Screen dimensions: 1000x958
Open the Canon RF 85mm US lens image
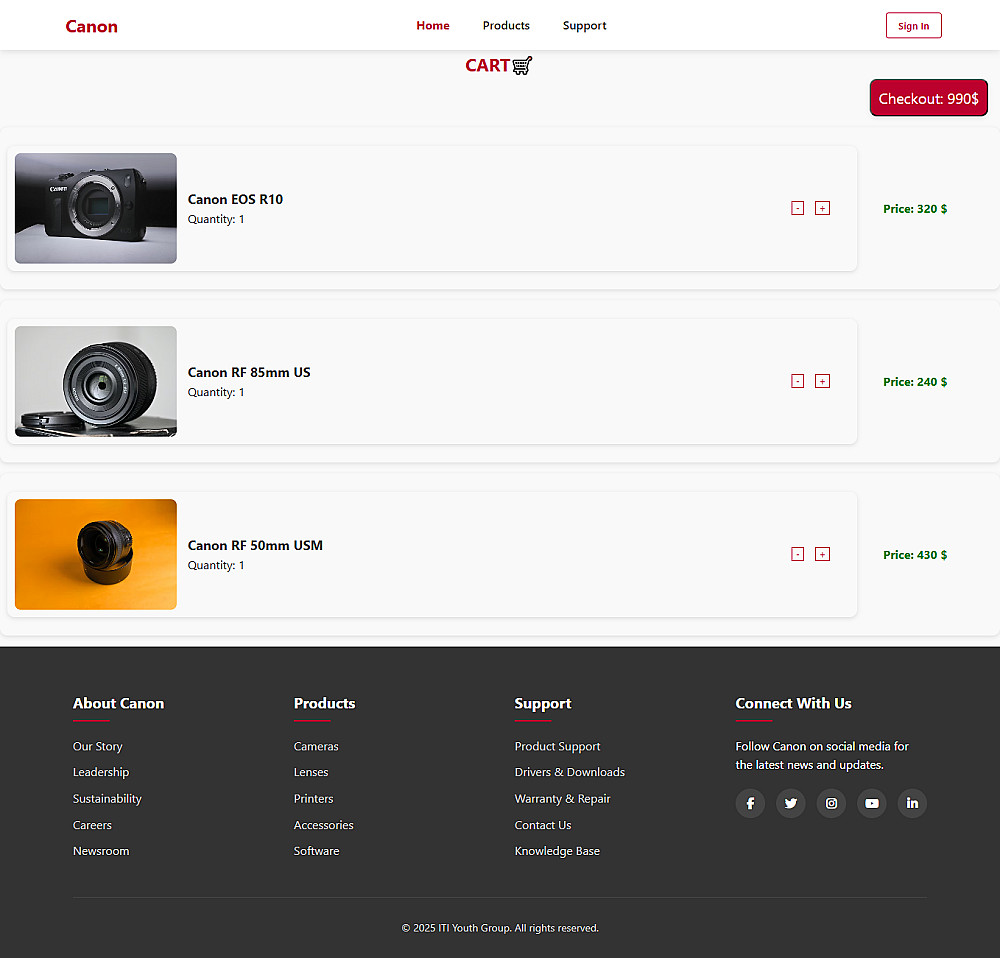pyautogui.click(x=96, y=381)
